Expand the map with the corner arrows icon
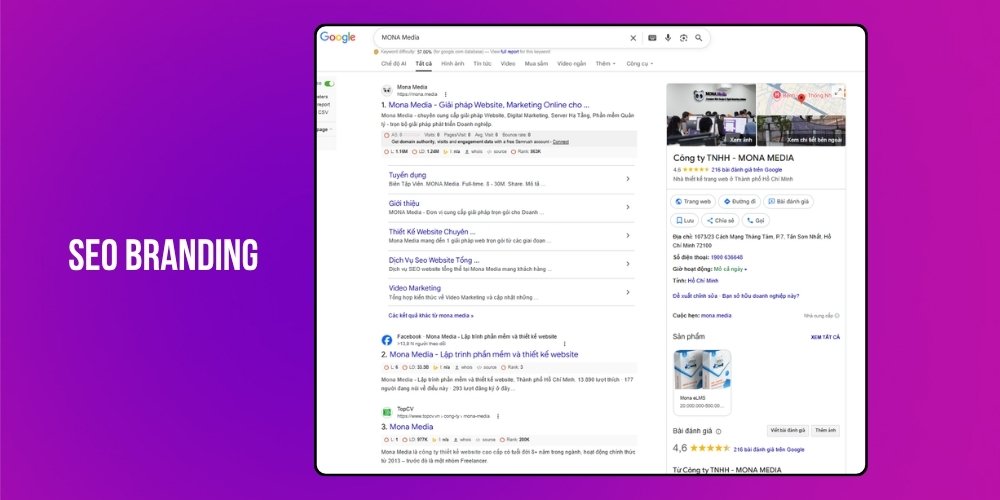 tap(839, 91)
